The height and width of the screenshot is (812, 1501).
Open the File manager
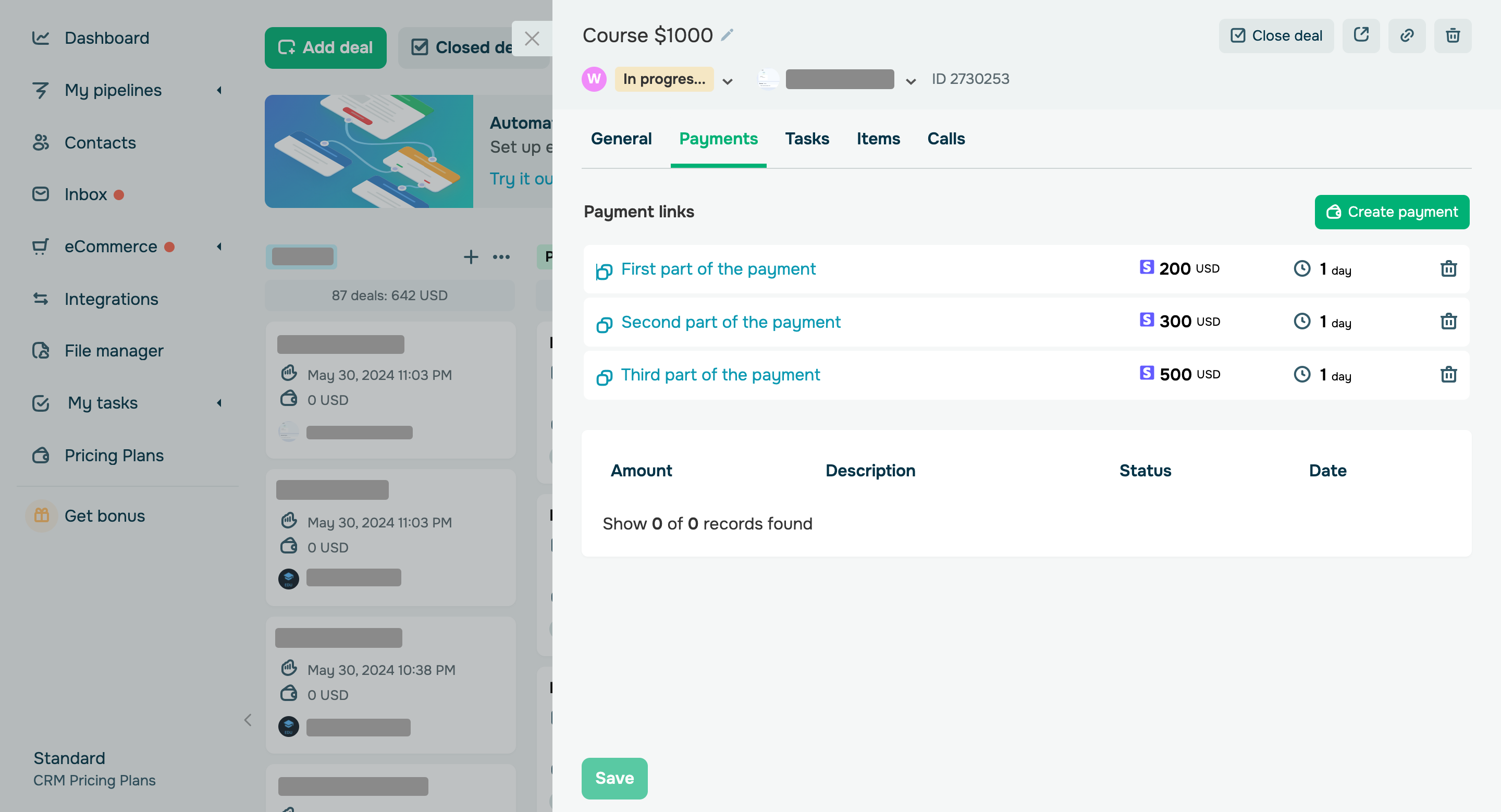click(x=114, y=350)
